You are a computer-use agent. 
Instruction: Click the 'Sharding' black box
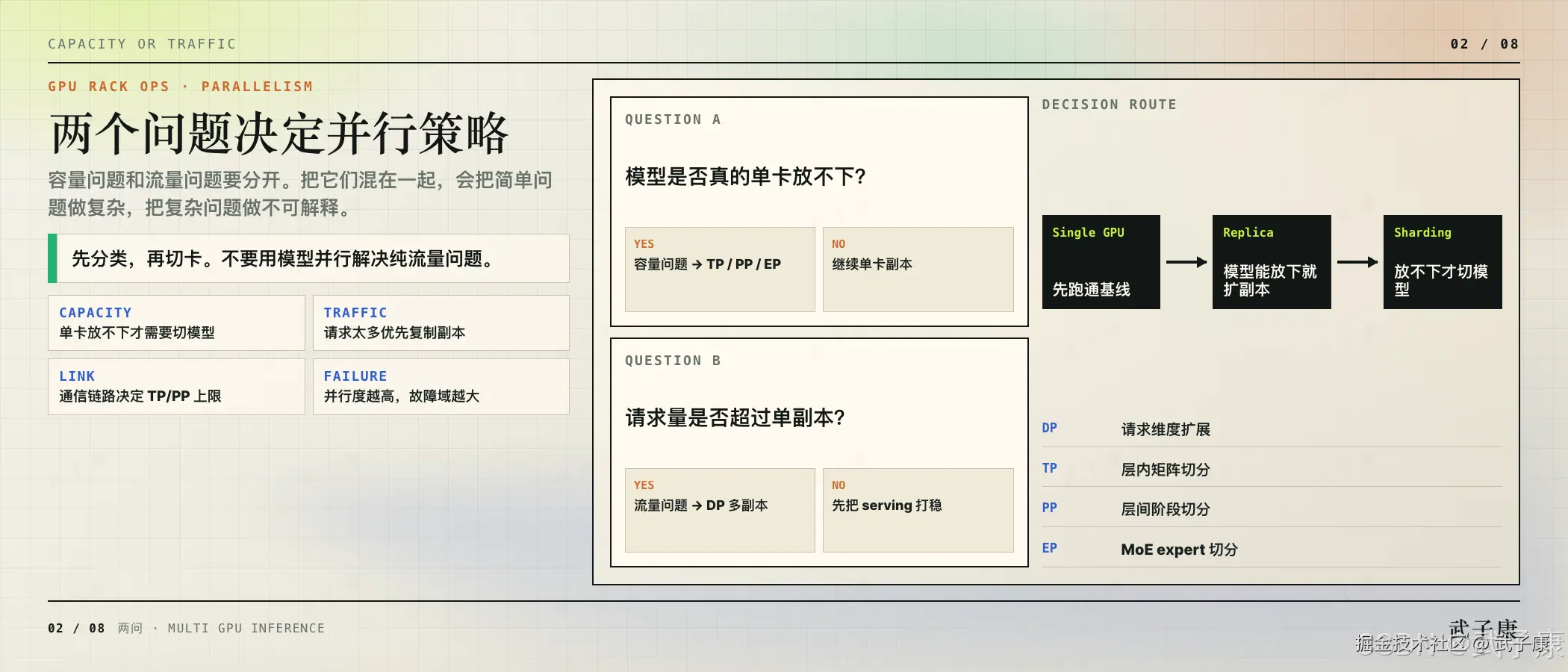tap(1443, 262)
